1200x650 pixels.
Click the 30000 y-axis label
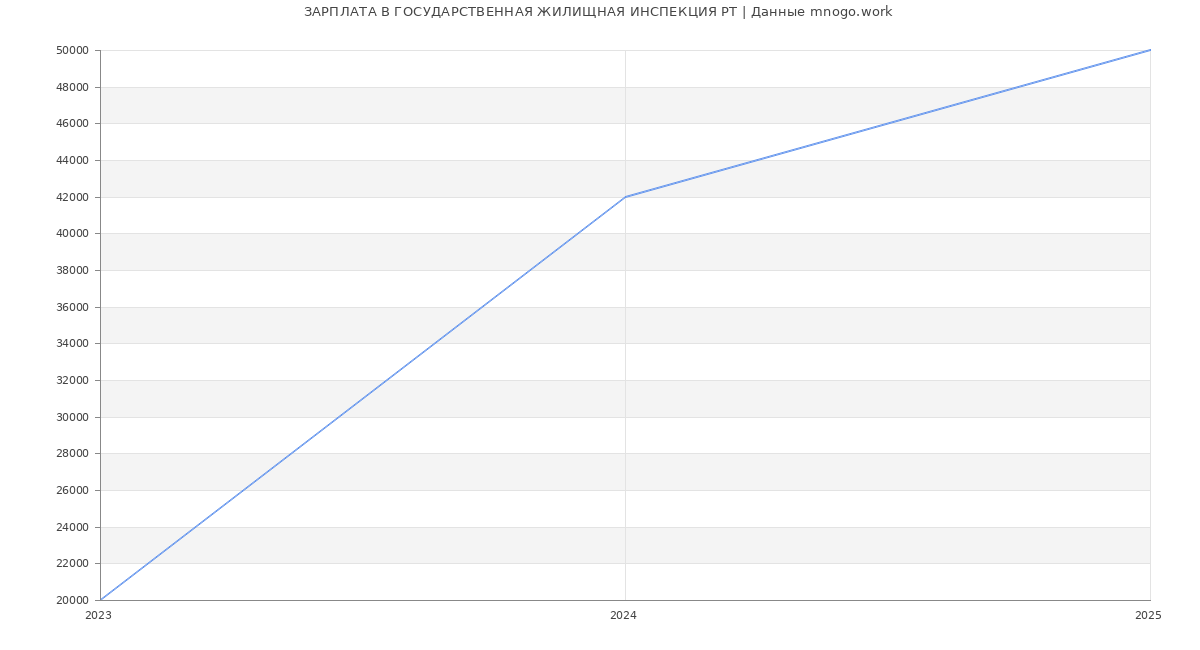point(72,417)
